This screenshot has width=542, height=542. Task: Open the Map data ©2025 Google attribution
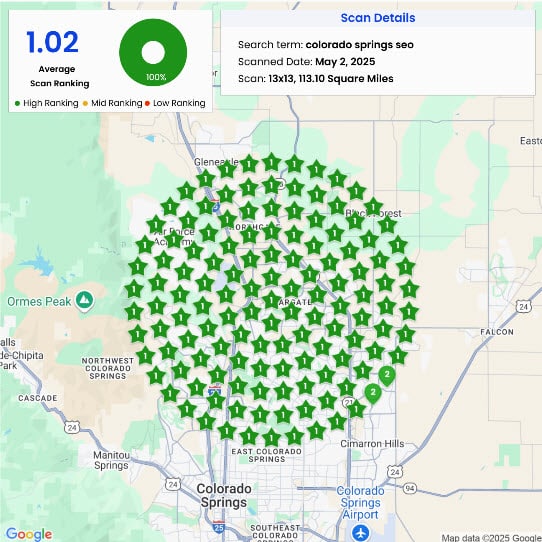coord(492,538)
